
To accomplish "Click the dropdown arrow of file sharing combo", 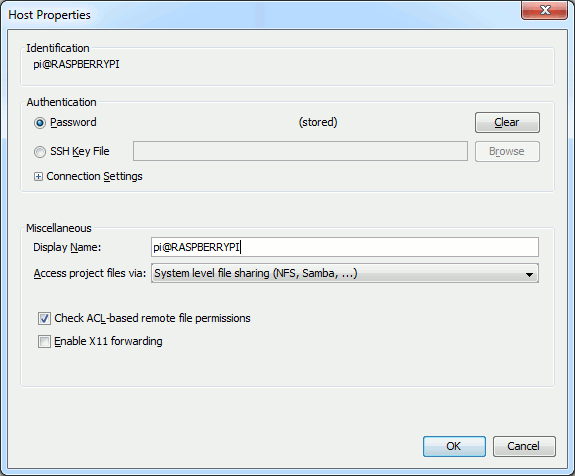I will coord(529,274).
